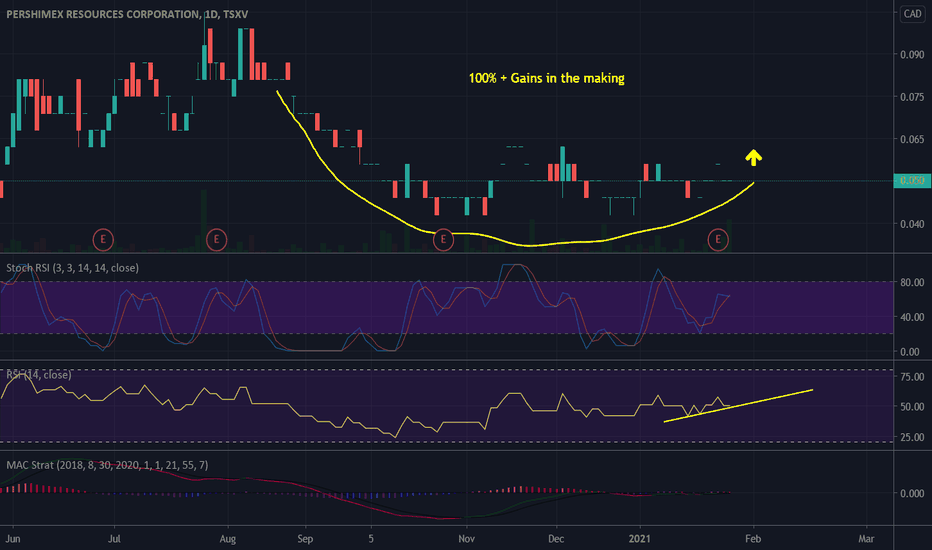Click the 50.00 level on RSI axis

912,407
